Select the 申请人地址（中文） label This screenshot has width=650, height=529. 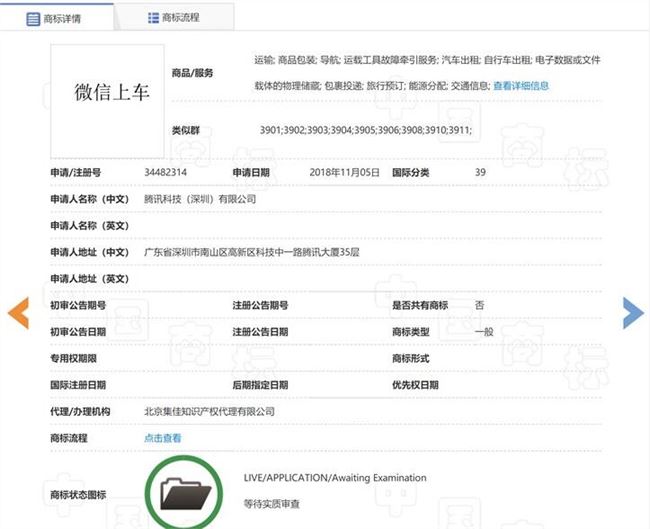pyautogui.click(x=90, y=252)
